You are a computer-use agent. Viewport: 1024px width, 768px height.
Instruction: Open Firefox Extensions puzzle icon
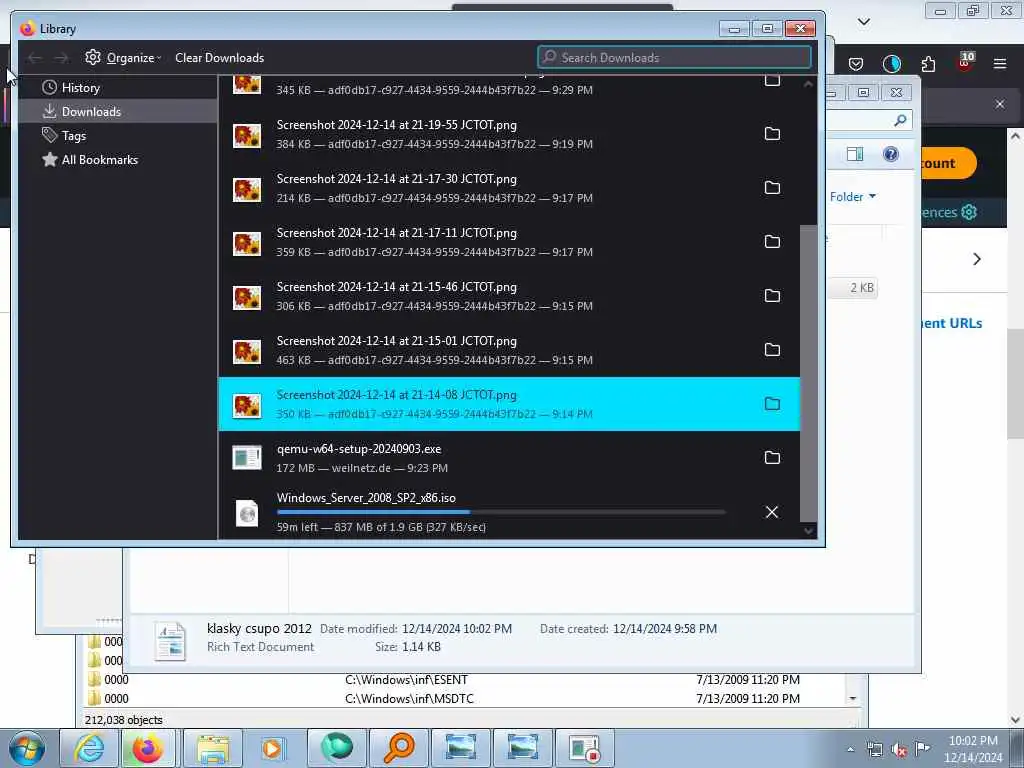[928, 64]
